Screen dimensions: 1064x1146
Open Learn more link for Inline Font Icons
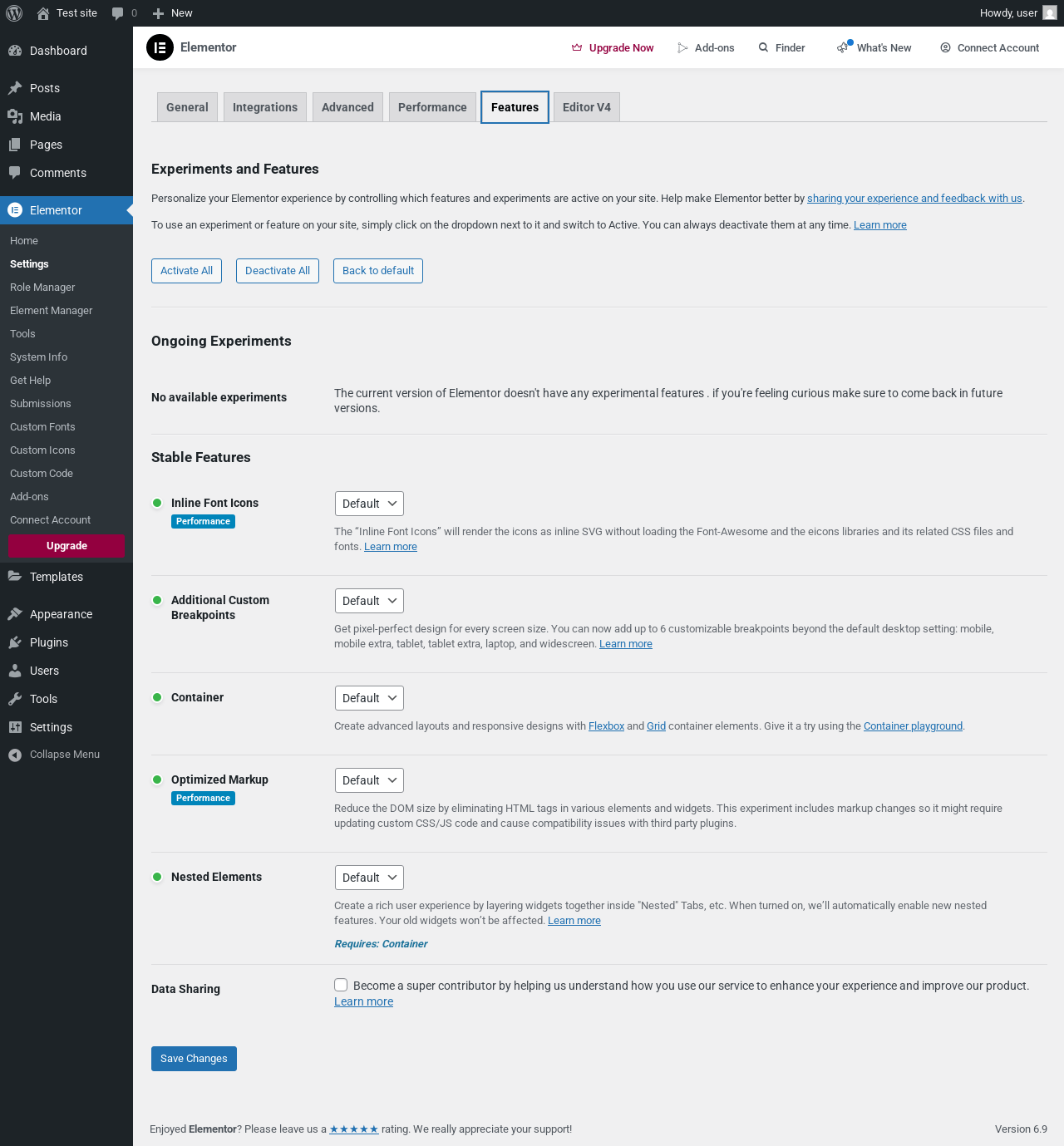[391, 547]
